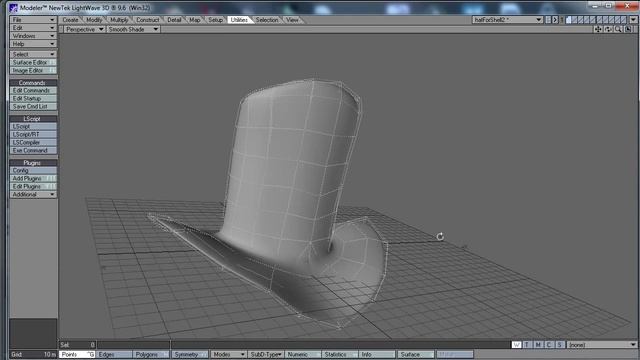The image size is (640, 360).
Task: Click the viewport rotate icon
Action: (608, 29)
